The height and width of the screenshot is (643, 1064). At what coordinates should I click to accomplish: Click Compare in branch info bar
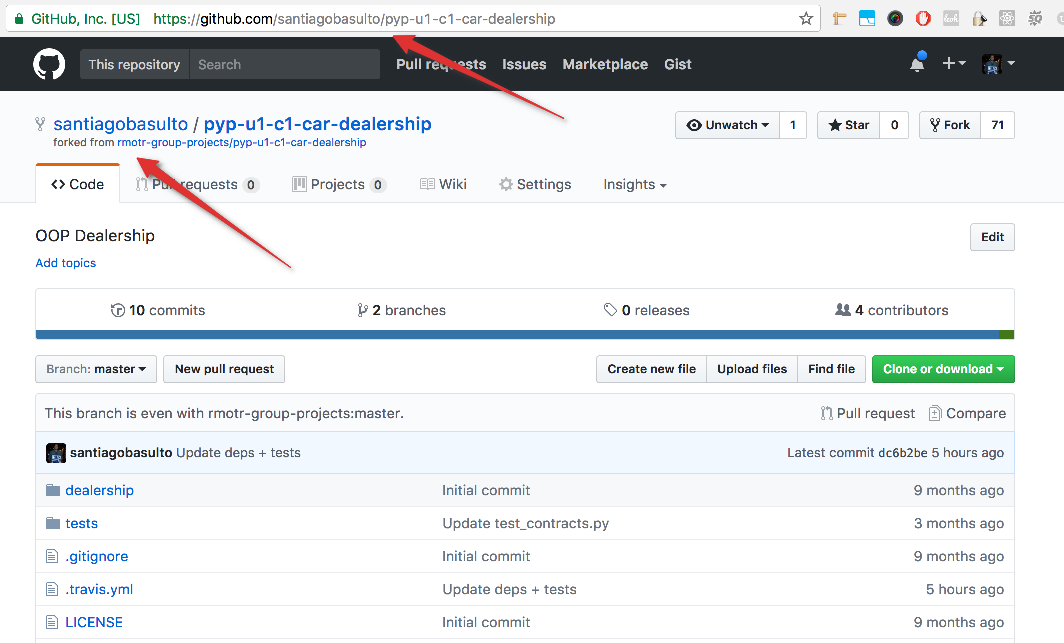coord(967,413)
